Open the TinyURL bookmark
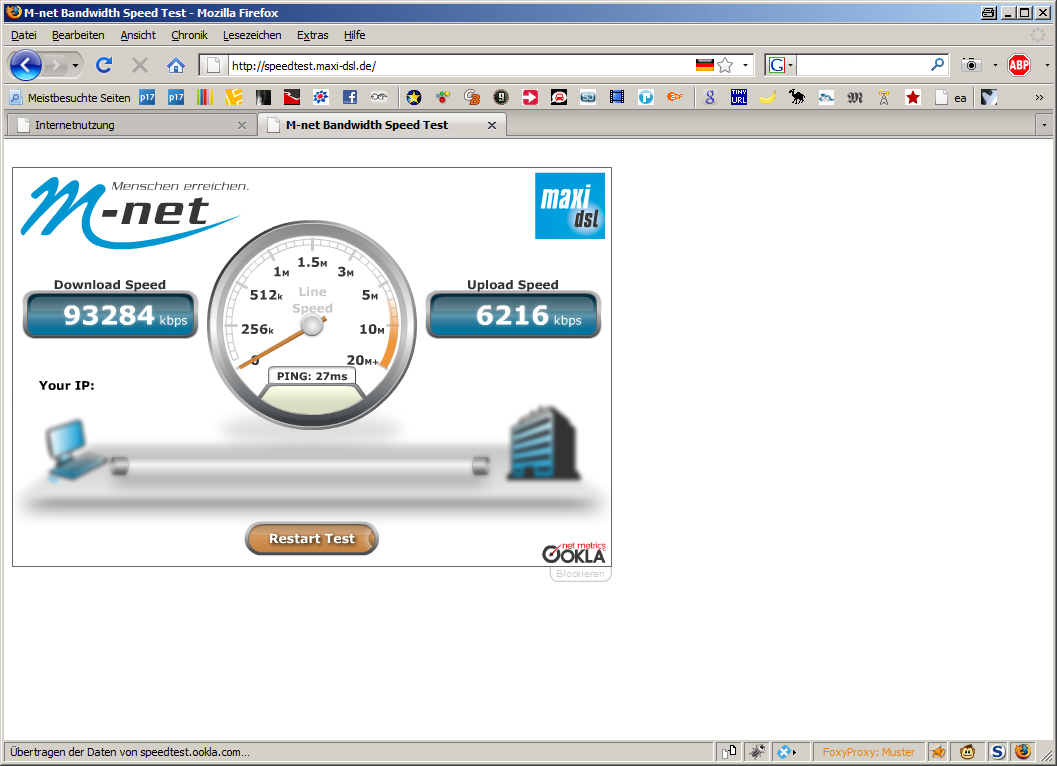 739,97
